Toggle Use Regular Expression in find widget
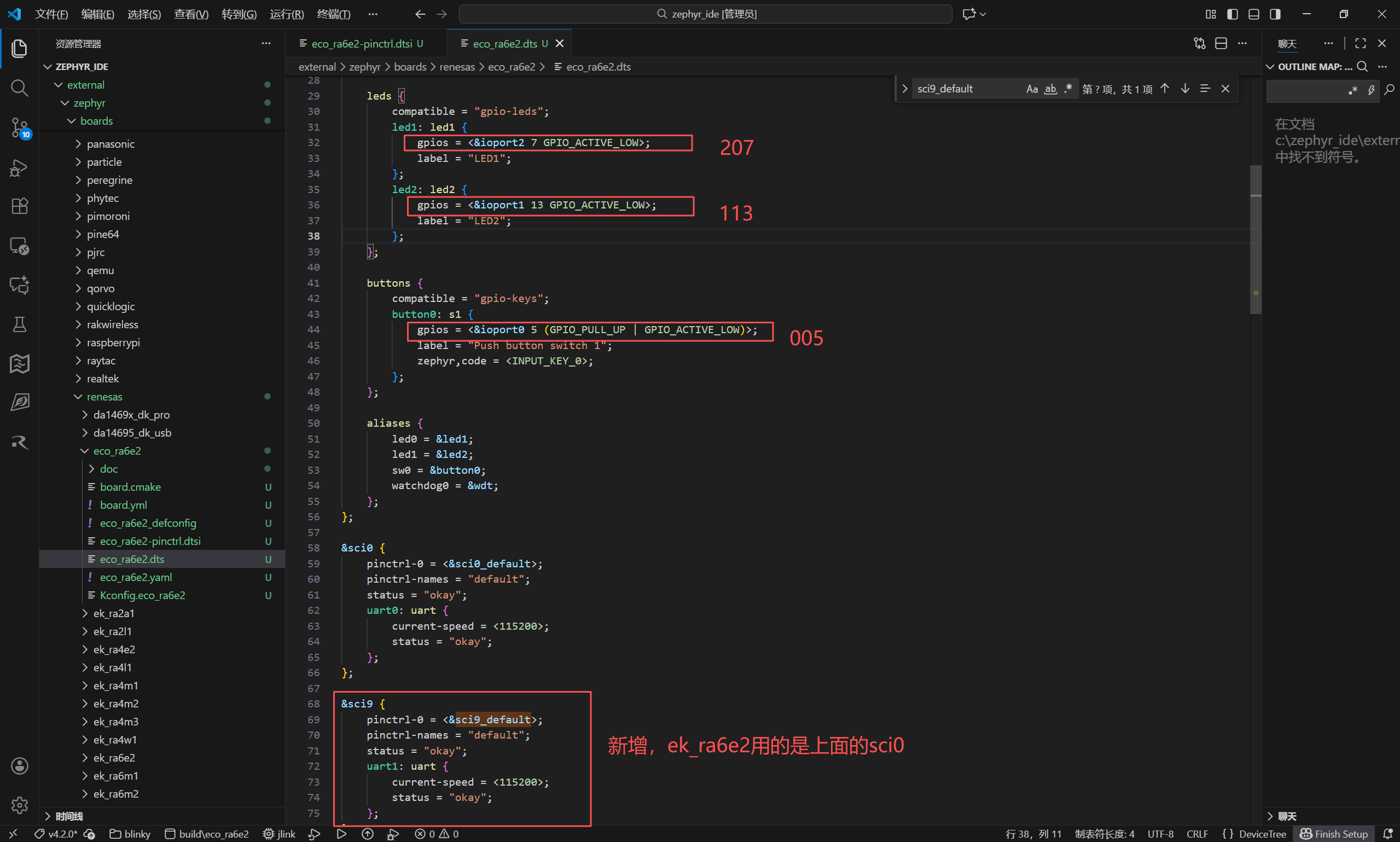This screenshot has height=842, width=1400. pos(1068,89)
